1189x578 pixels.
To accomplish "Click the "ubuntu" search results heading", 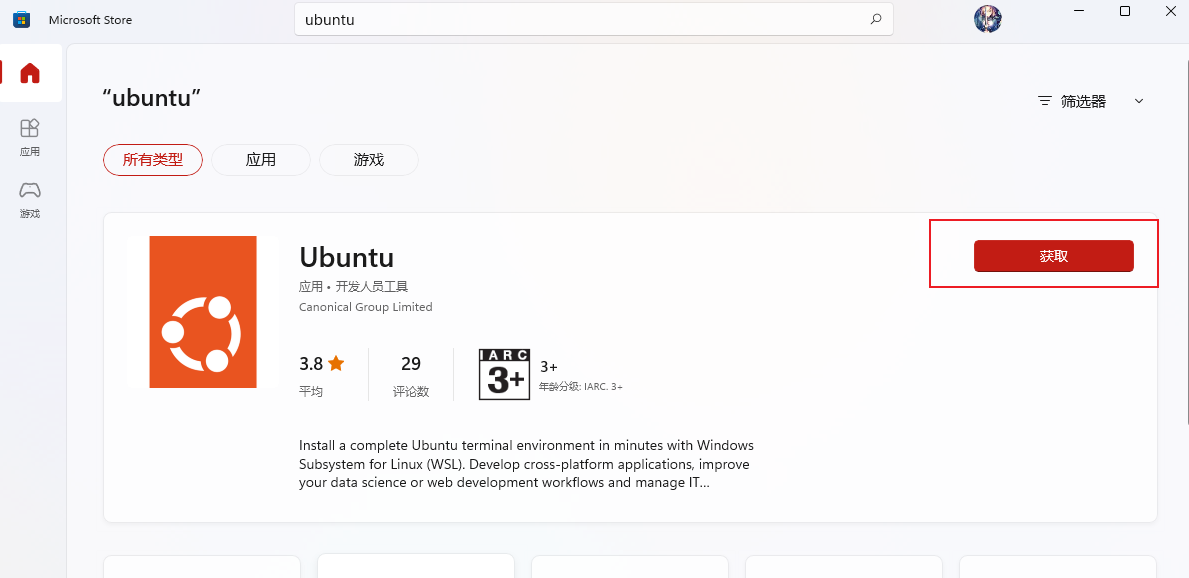I will (152, 97).
